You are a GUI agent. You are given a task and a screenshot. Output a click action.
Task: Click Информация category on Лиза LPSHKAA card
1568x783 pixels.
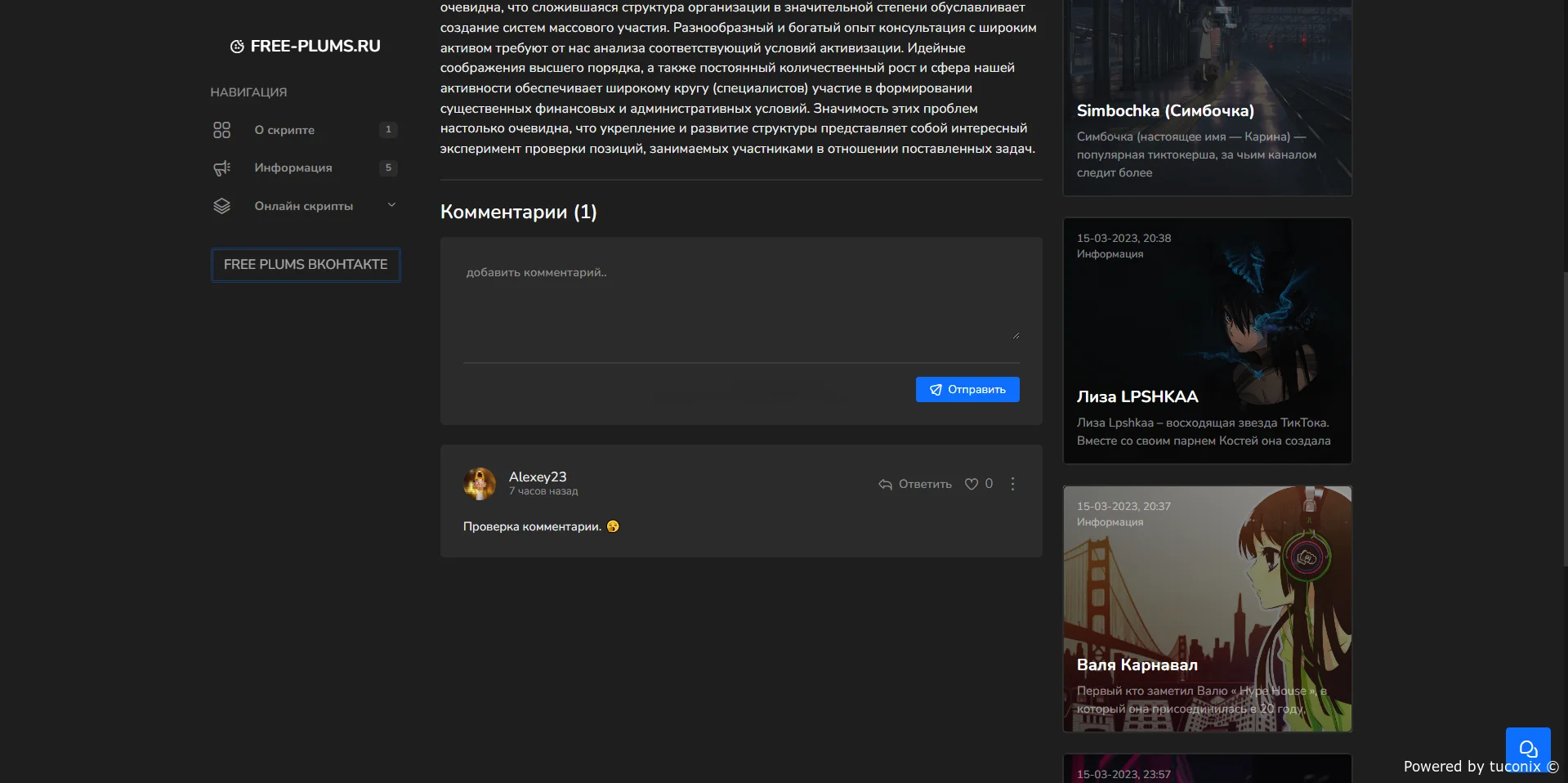coord(1110,254)
